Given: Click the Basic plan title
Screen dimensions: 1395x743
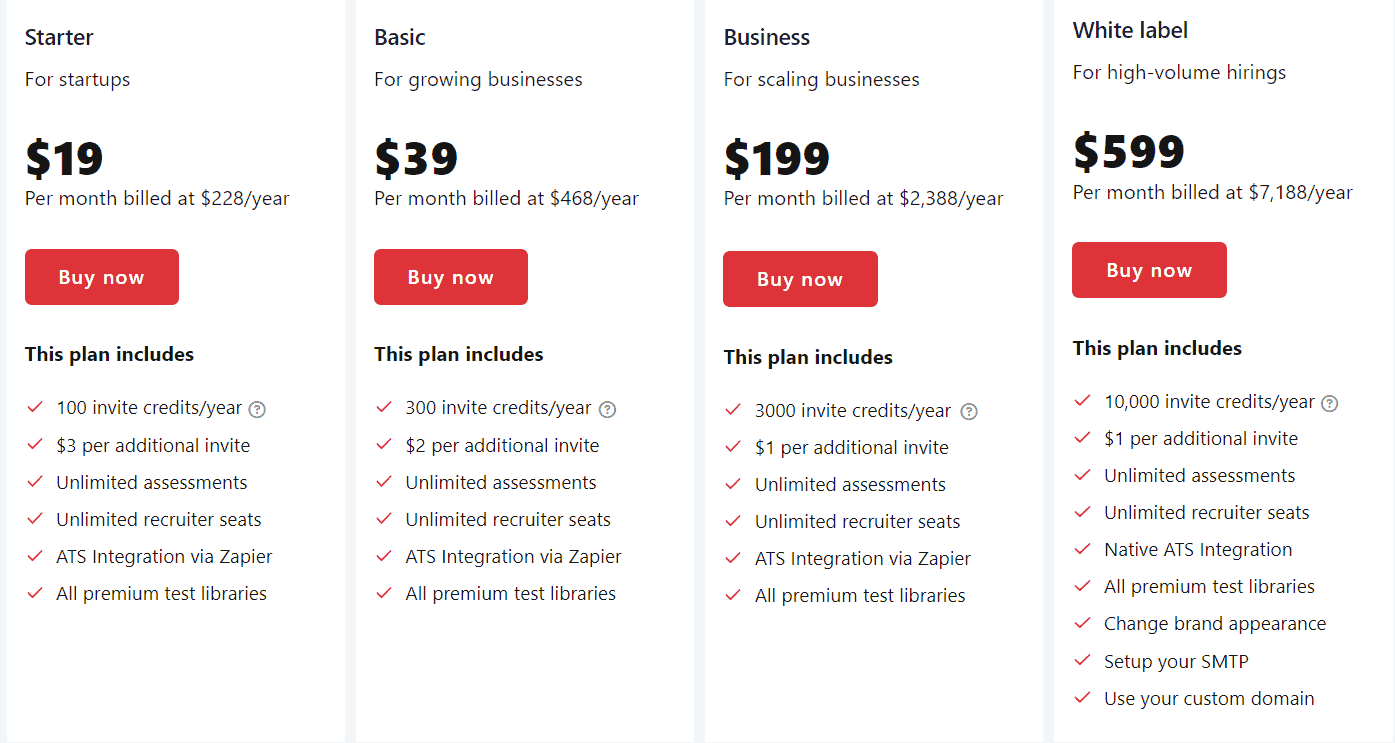Looking at the screenshot, I should click(x=398, y=37).
